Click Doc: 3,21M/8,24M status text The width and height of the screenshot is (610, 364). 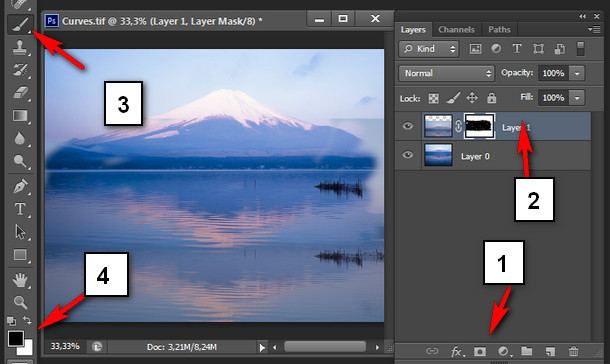pyautogui.click(x=182, y=347)
